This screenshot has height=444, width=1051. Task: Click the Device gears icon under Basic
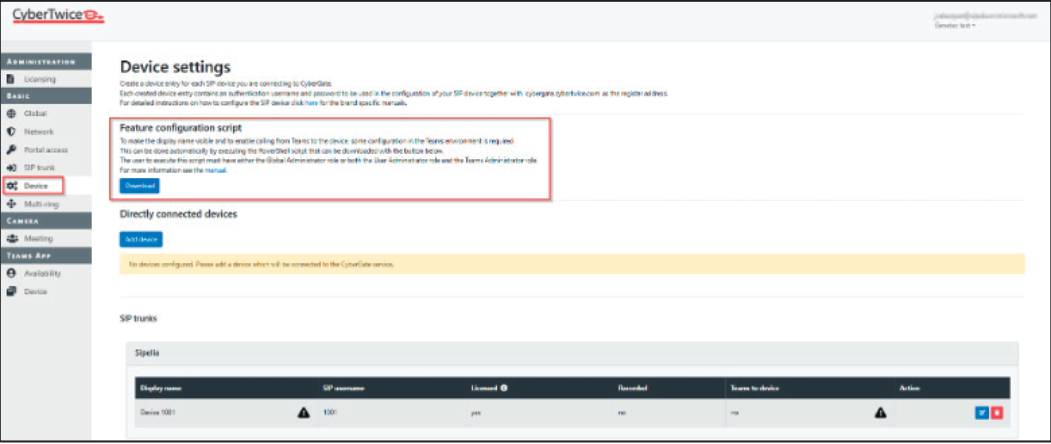click(12, 186)
